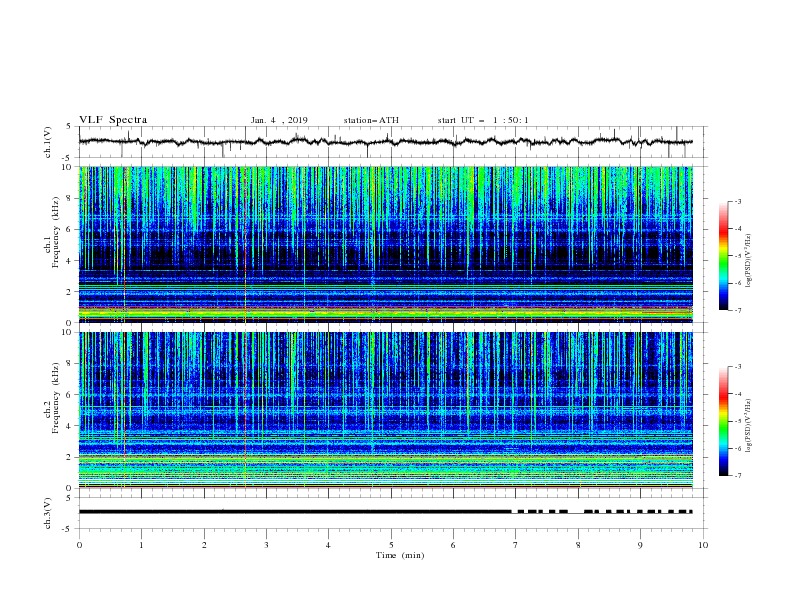
Task: Click the '-3' label on ch.1 color bar
Action: (x=737, y=201)
